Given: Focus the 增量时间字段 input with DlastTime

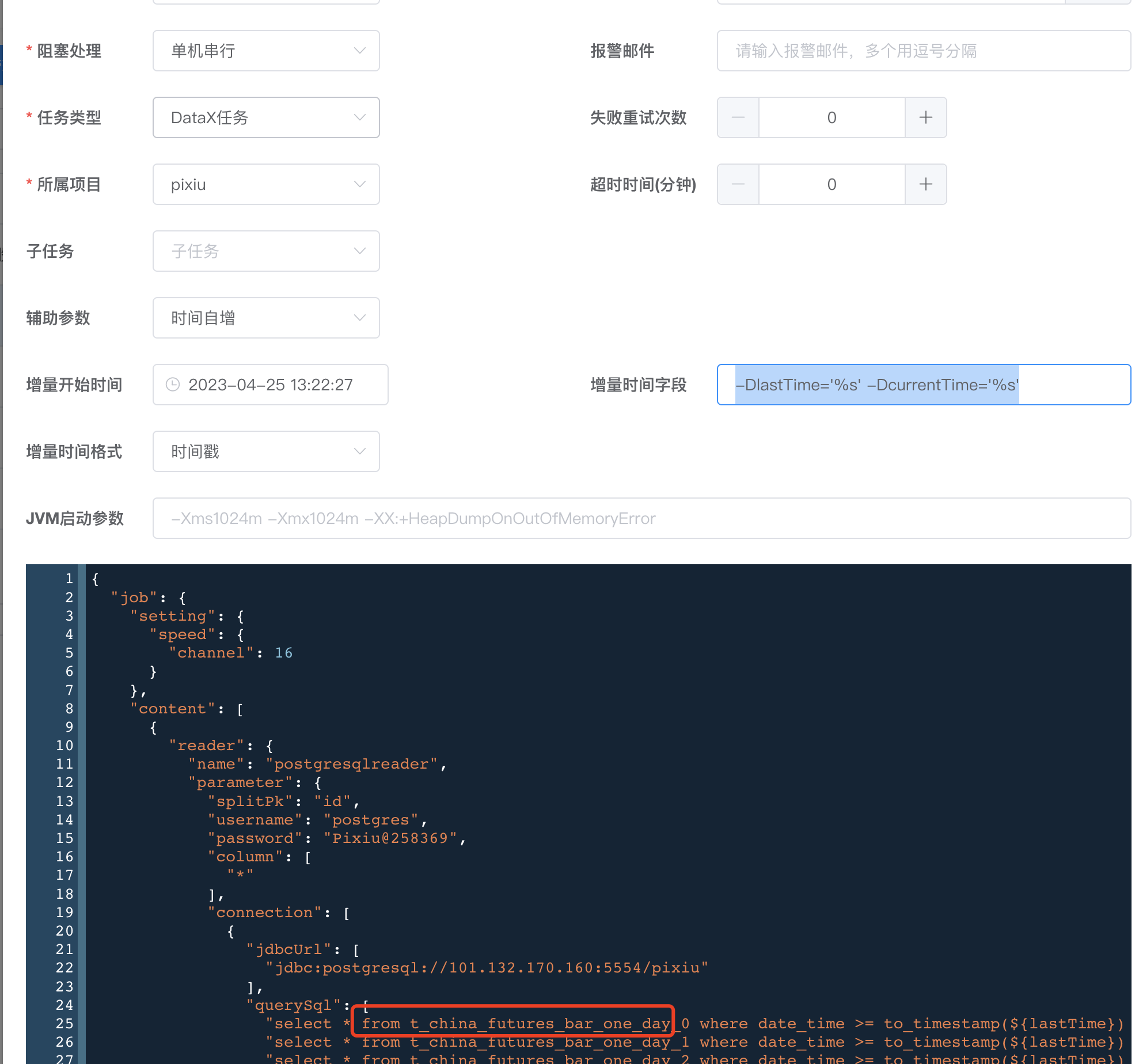Looking at the screenshot, I should click(x=923, y=385).
